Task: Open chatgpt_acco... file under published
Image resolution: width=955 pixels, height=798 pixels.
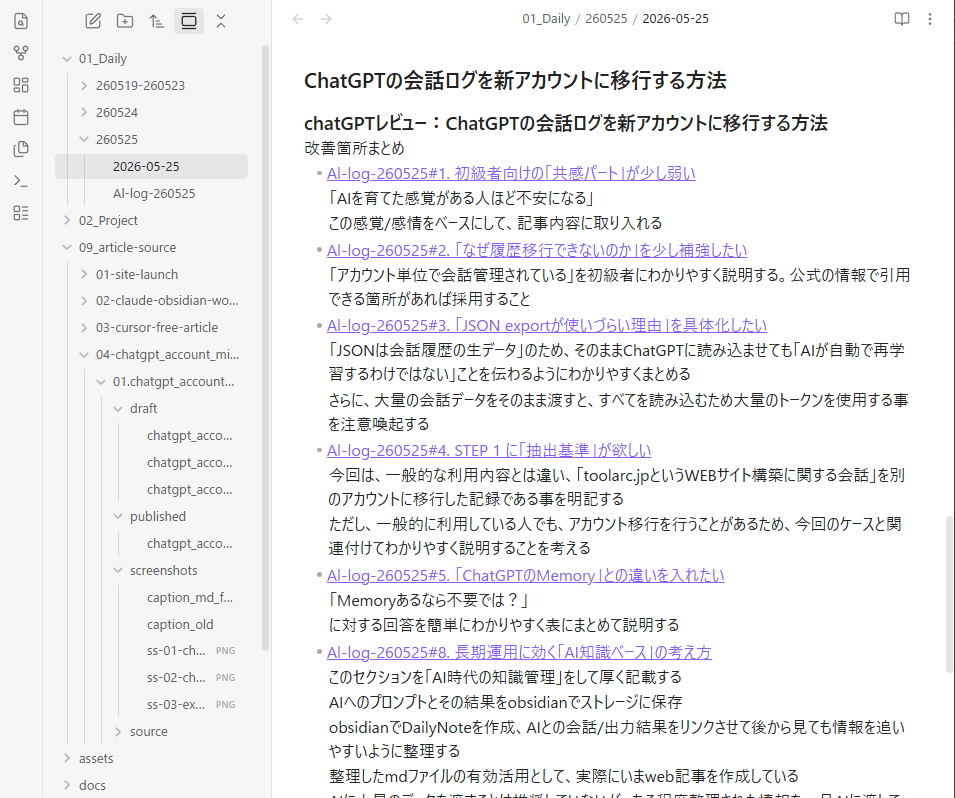Action: point(189,543)
